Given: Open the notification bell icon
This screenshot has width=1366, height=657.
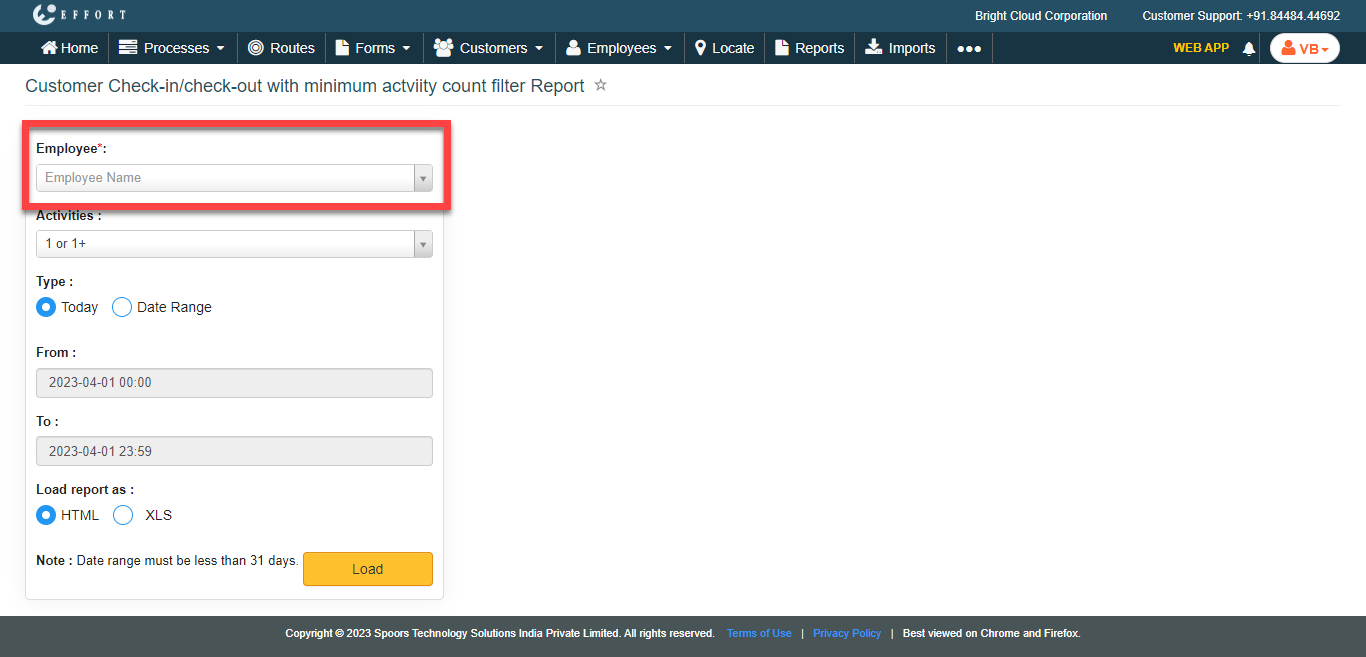Looking at the screenshot, I should click(x=1248, y=48).
